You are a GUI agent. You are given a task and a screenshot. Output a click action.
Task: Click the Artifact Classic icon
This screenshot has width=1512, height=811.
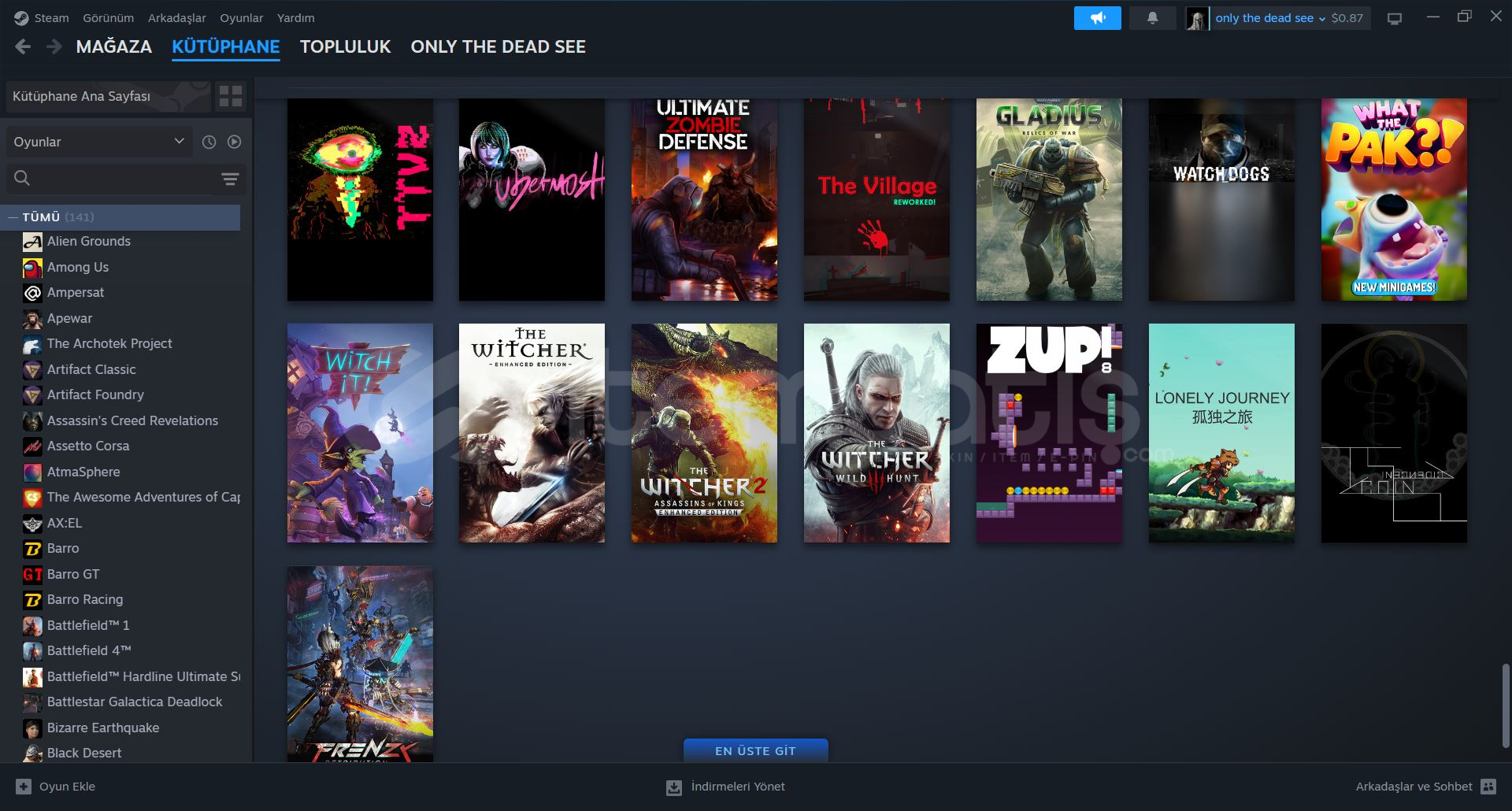pyautogui.click(x=32, y=369)
